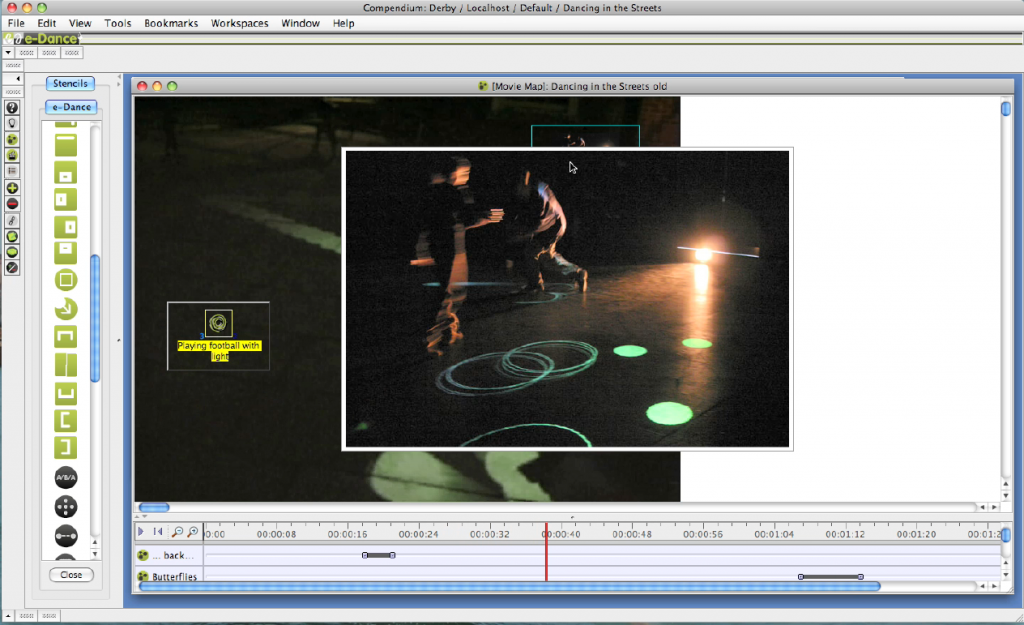The height and width of the screenshot is (625, 1024).
Task: Pick the ABA stencil shape
Action: point(66,477)
